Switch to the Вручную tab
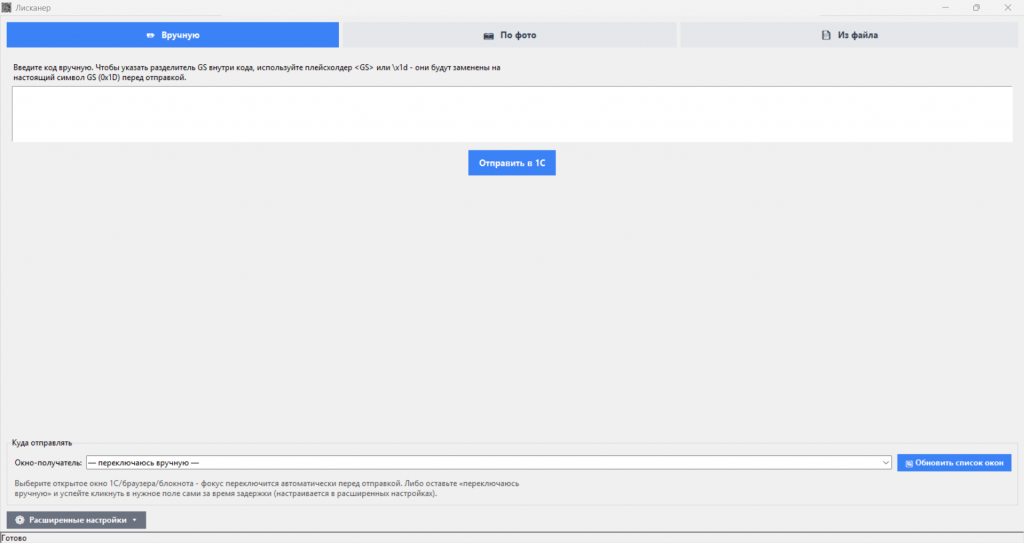Screen dimensions: 1024x543 173,35
